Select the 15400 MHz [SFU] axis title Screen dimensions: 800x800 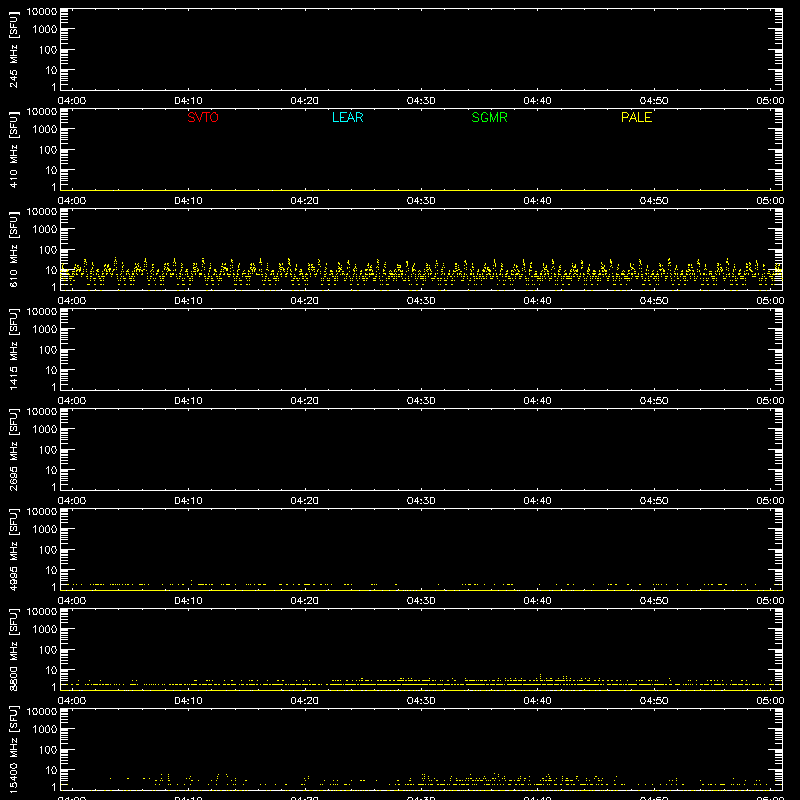(13, 749)
